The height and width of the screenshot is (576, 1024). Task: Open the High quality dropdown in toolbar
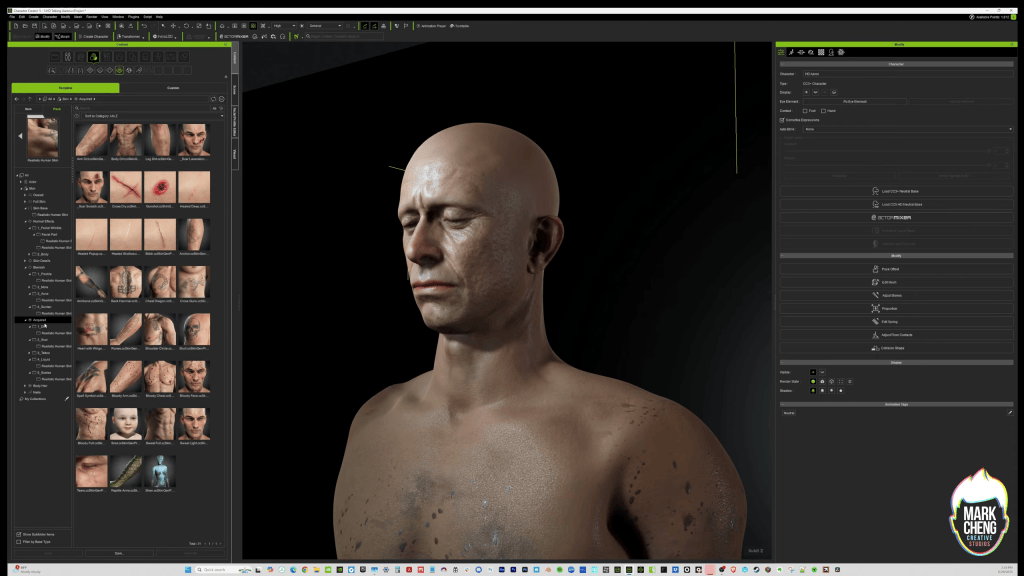[x=284, y=26]
